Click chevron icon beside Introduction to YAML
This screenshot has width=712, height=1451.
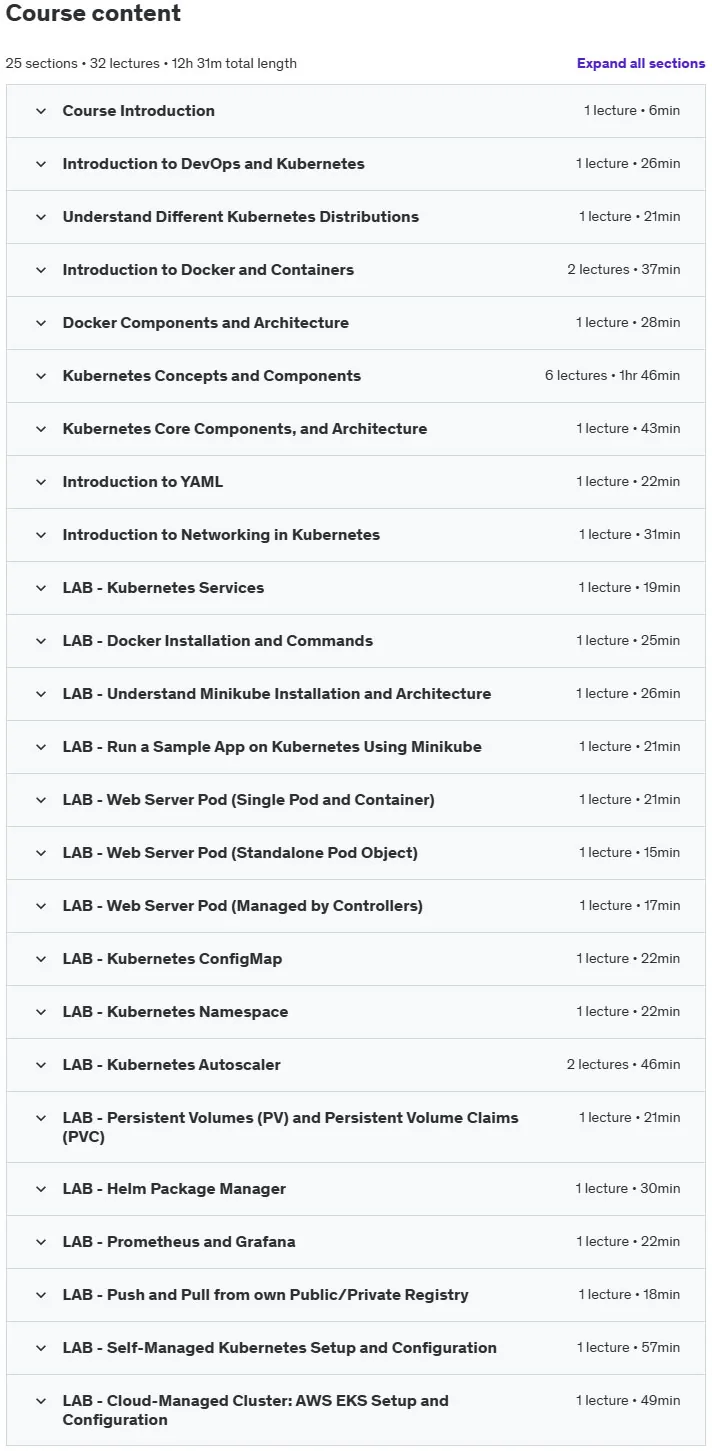coord(41,482)
